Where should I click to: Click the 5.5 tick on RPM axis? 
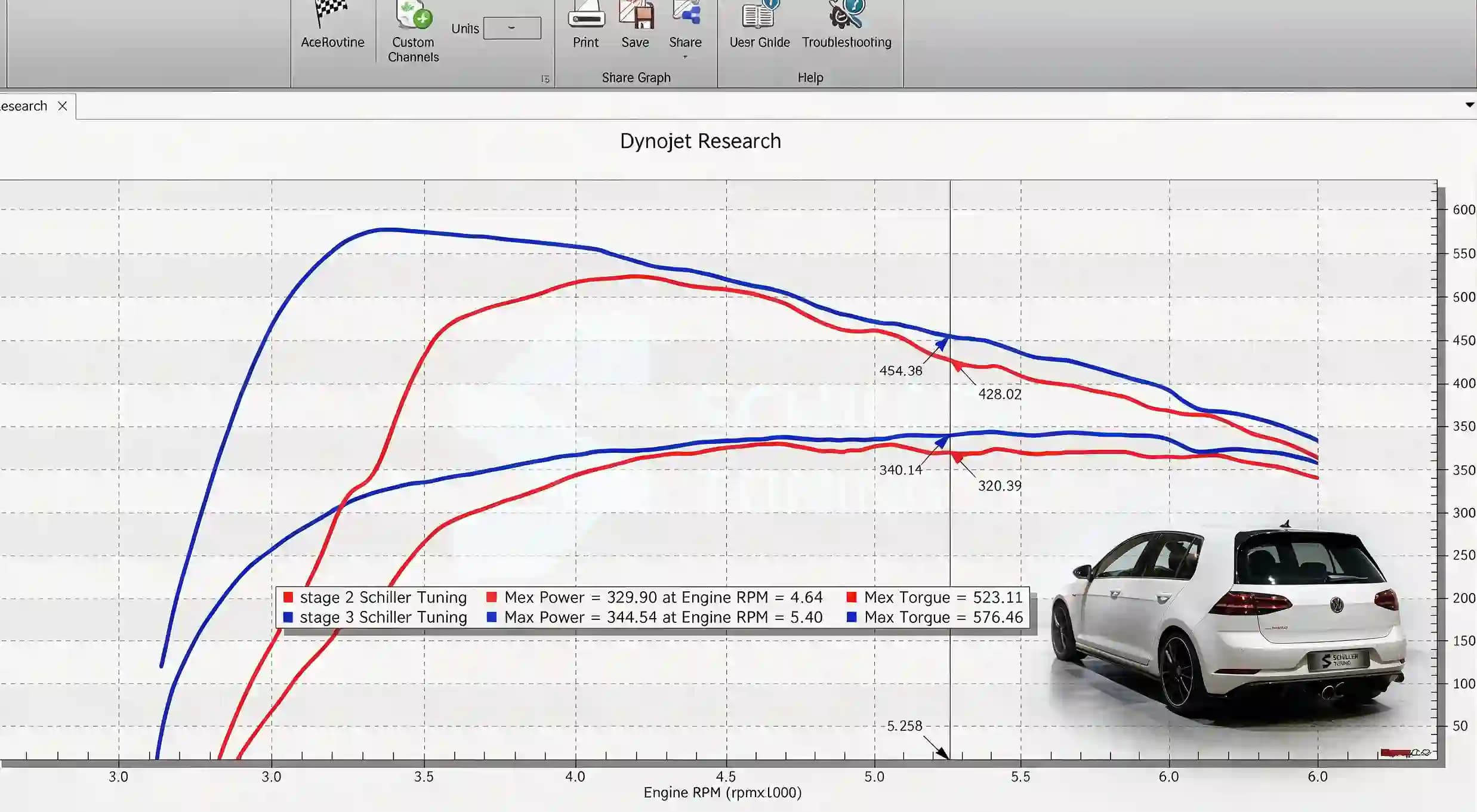1020,777
